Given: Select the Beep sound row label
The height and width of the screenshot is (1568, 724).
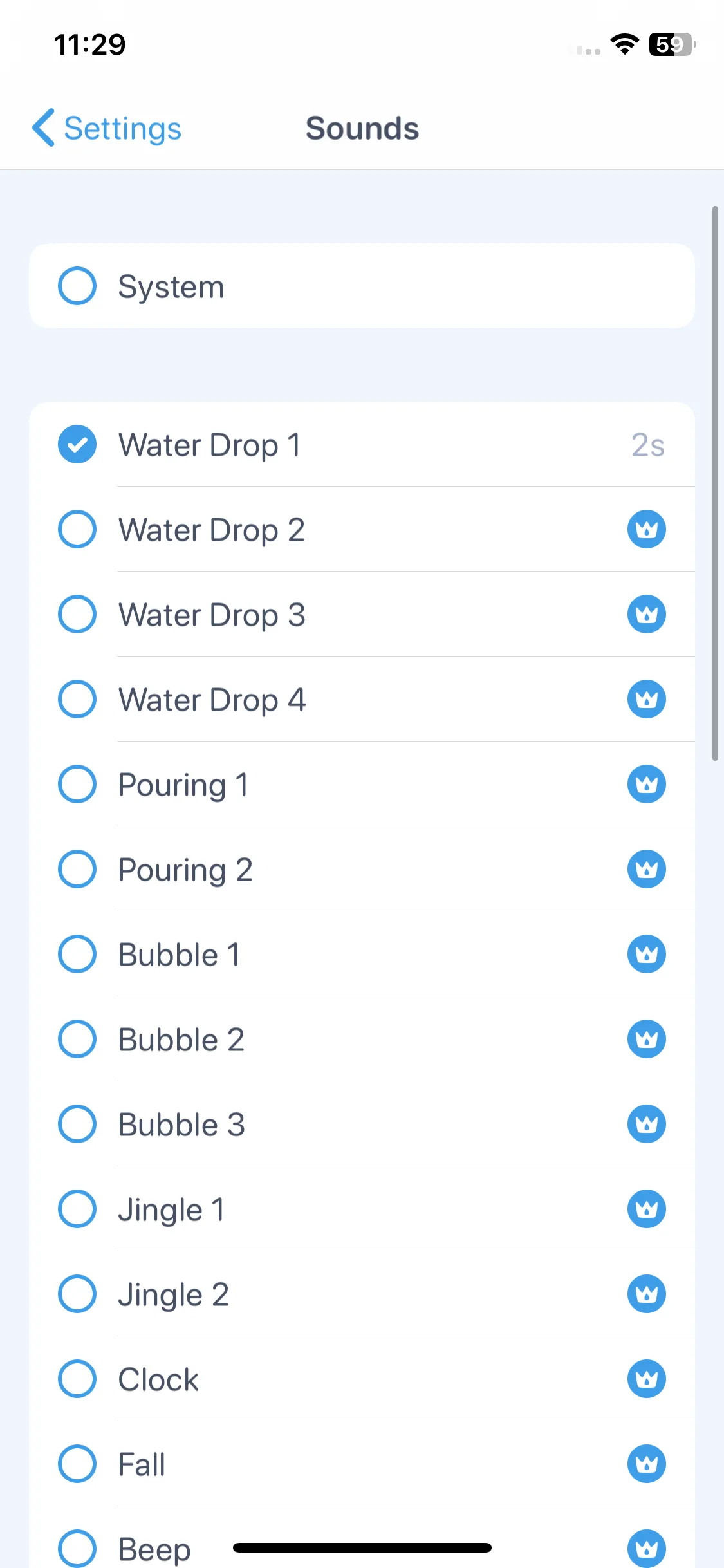Looking at the screenshot, I should pos(154,1549).
